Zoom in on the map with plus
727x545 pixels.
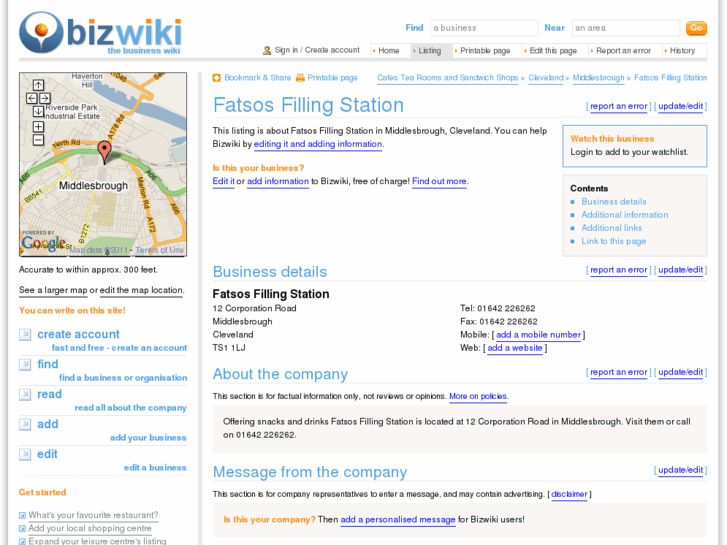[38, 127]
